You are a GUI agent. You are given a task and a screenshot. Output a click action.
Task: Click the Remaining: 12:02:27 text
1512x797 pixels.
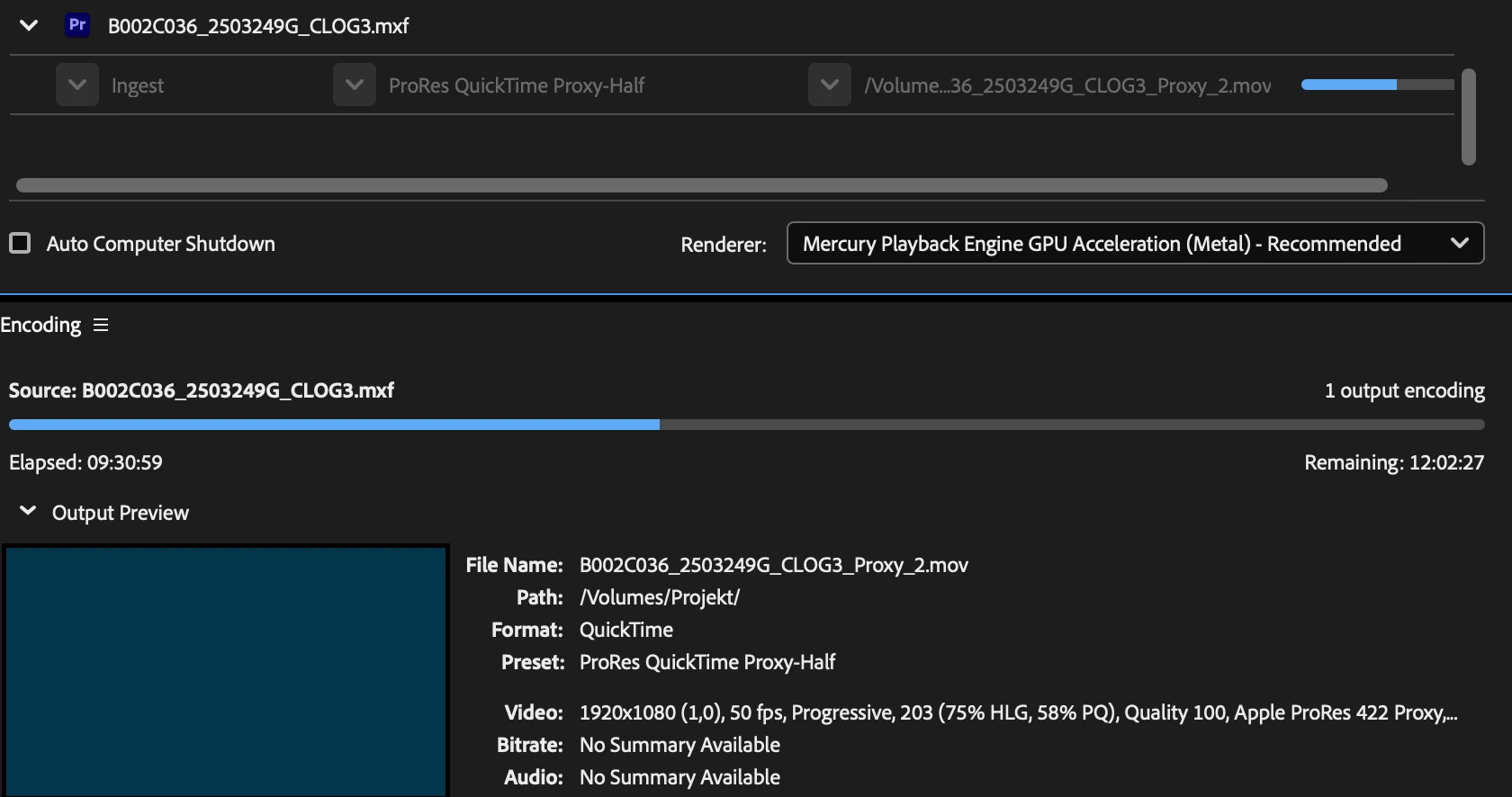pos(1394,462)
